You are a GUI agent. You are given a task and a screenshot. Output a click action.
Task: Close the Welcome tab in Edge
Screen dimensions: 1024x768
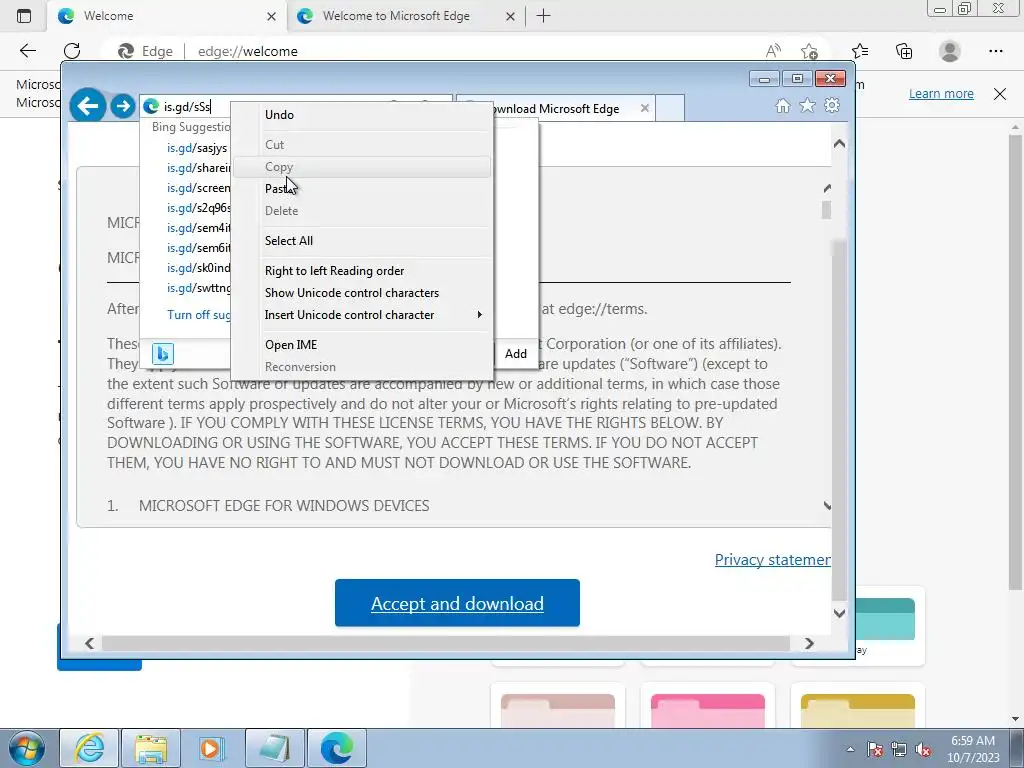click(x=271, y=16)
